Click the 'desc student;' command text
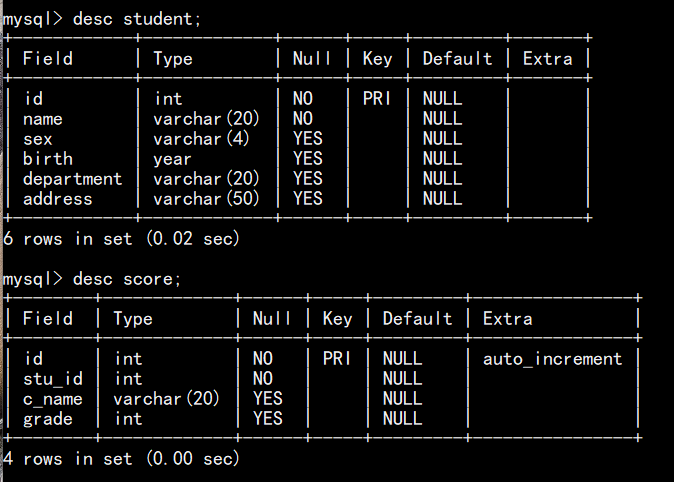This screenshot has width=674, height=482. (137, 19)
